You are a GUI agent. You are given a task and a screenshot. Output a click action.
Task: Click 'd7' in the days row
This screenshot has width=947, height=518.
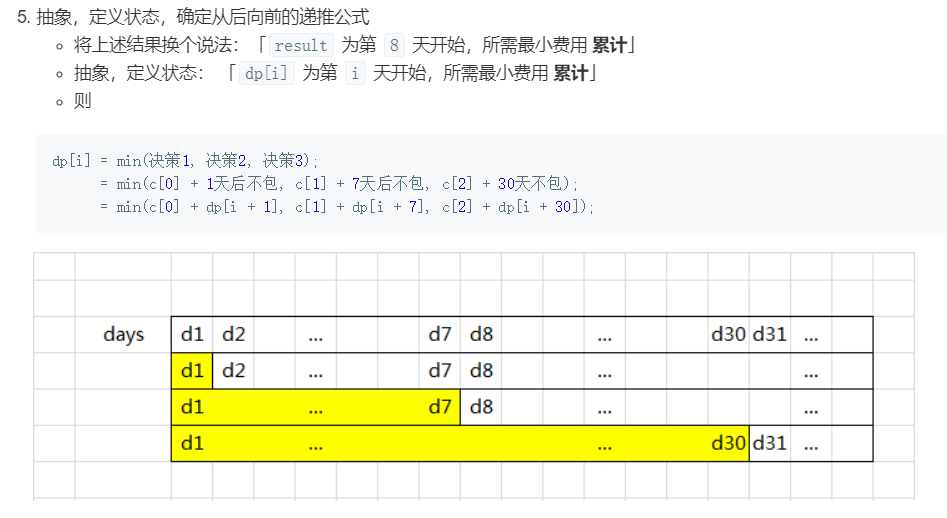(x=440, y=334)
